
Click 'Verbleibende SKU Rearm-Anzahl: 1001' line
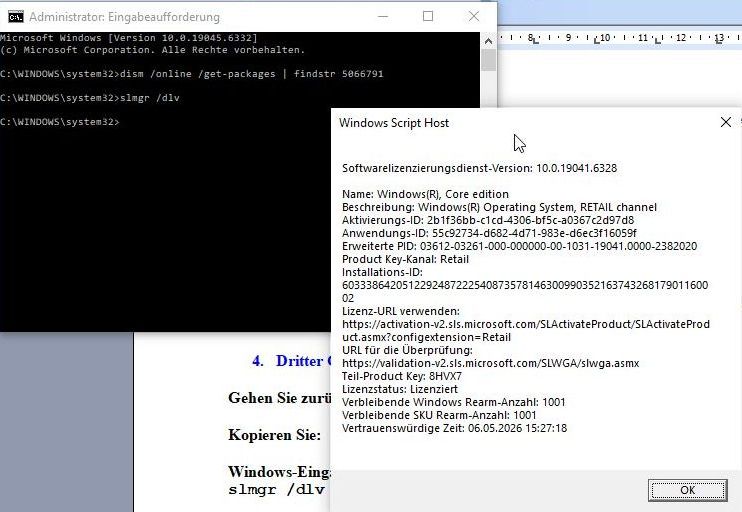point(439,415)
